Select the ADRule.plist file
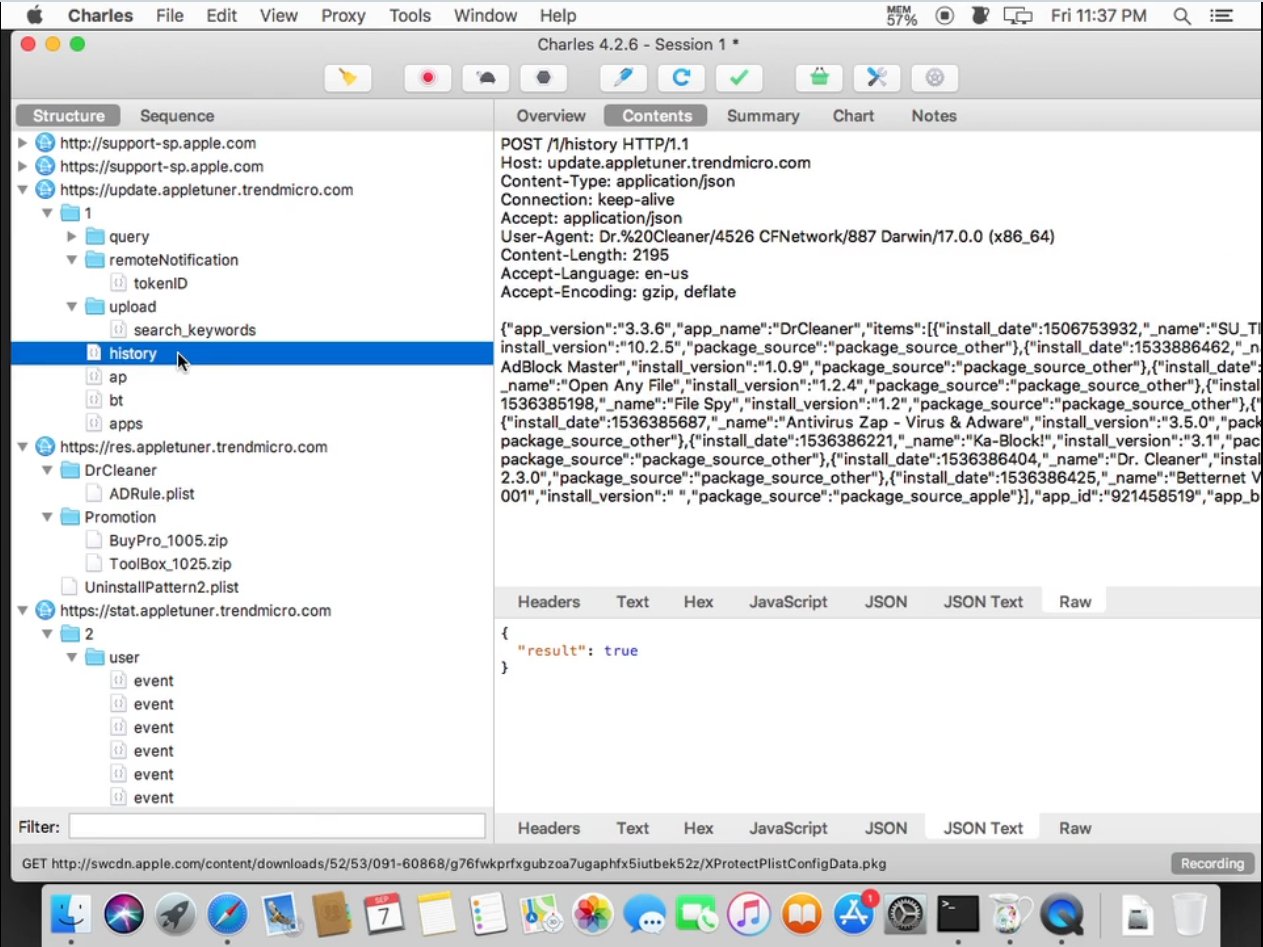 tap(152, 494)
